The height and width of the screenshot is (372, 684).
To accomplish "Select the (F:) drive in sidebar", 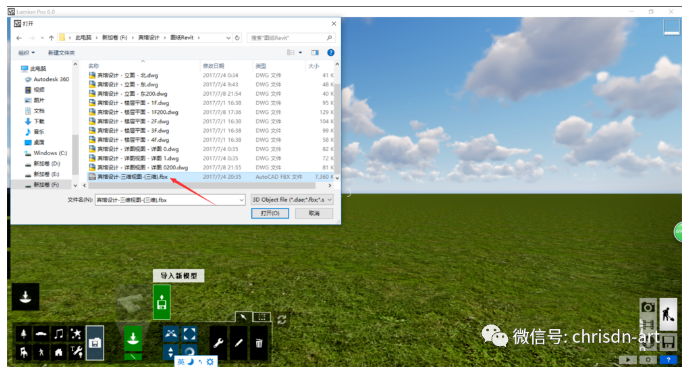I will click(x=42, y=185).
